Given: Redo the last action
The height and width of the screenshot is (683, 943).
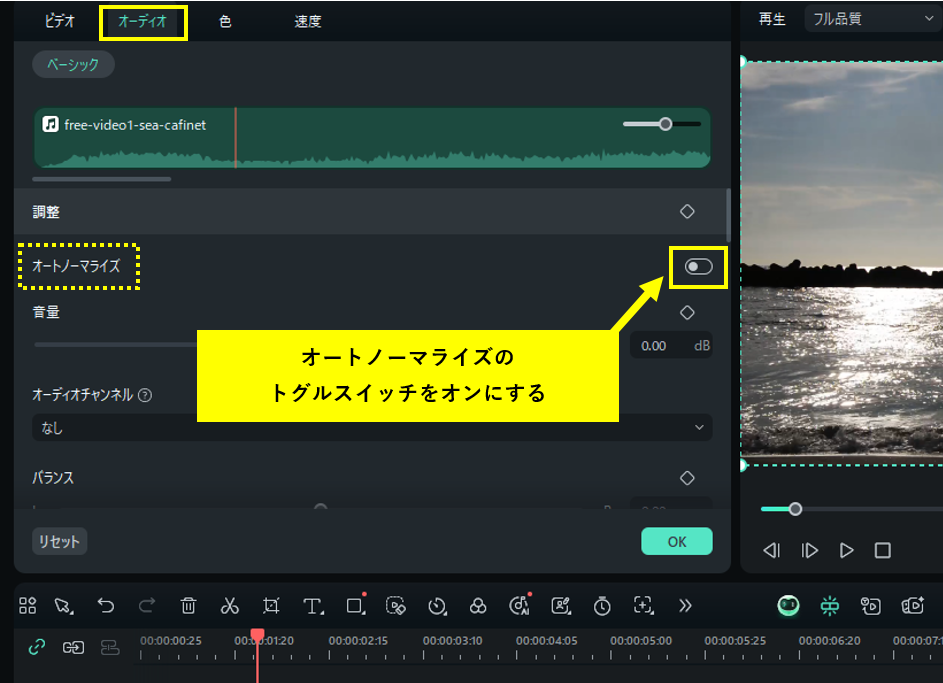Looking at the screenshot, I should [x=146, y=605].
